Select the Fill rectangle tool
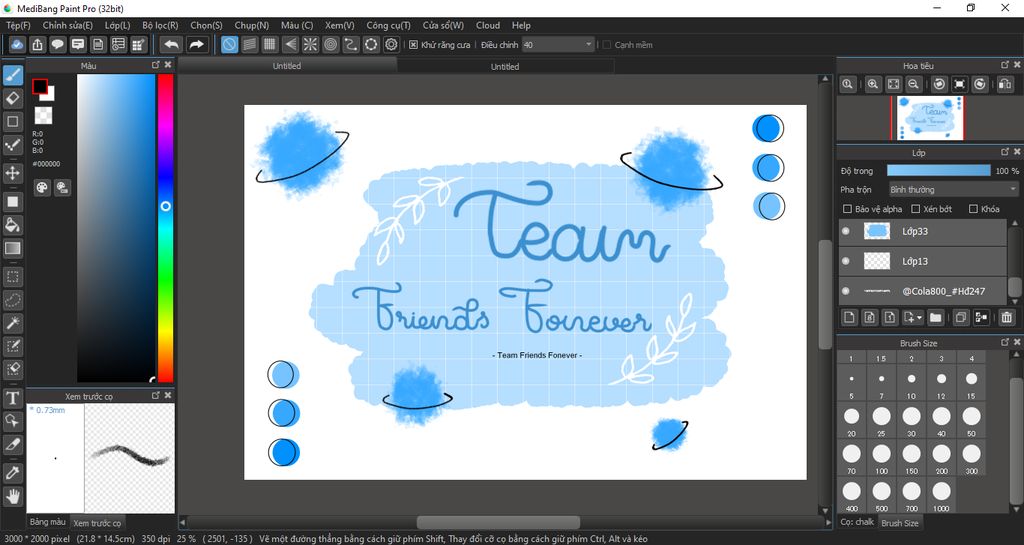This screenshot has width=1024, height=545. pyautogui.click(x=12, y=202)
